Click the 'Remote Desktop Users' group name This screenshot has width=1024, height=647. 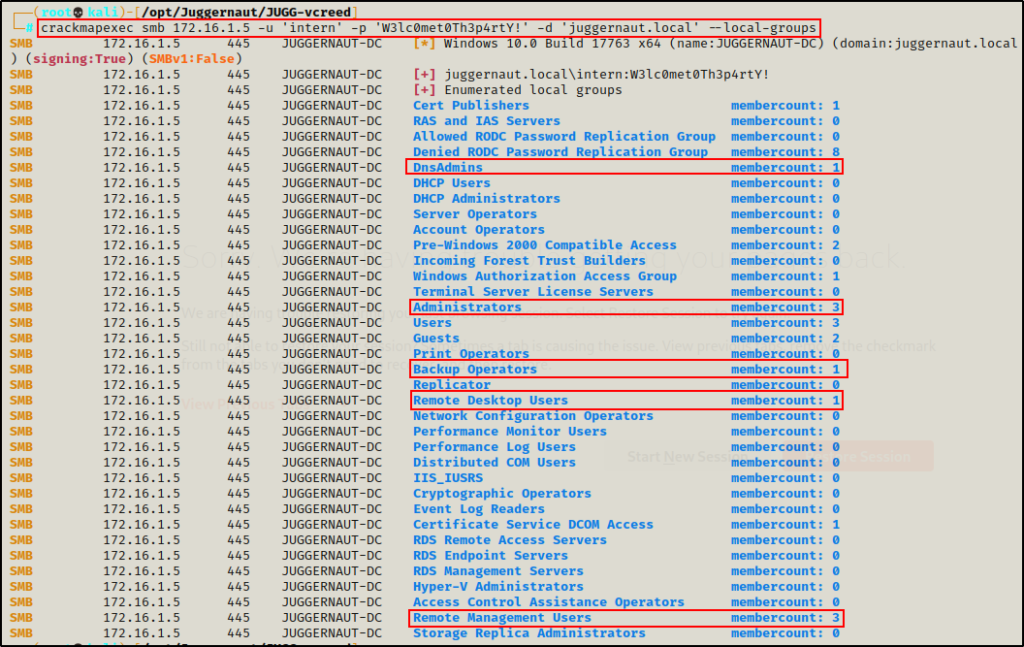coord(490,401)
